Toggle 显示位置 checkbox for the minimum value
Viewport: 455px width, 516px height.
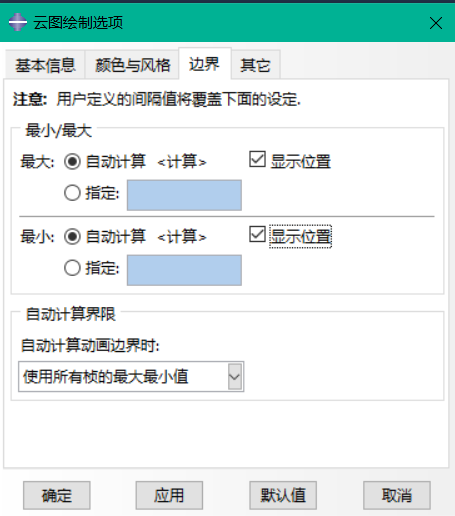pyautogui.click(x=257, y=234)
